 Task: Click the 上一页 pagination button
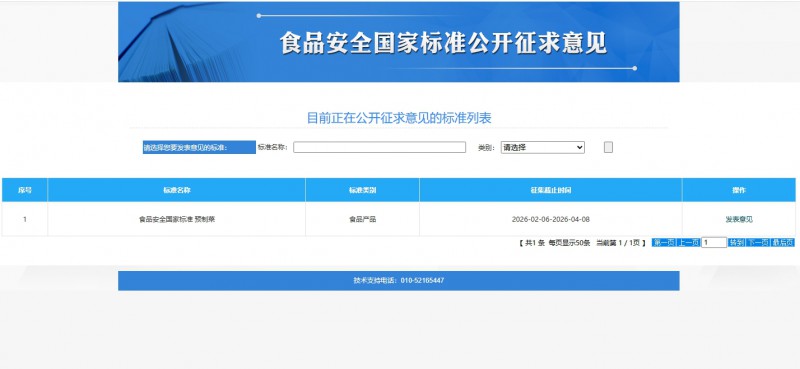click(688, 242)
